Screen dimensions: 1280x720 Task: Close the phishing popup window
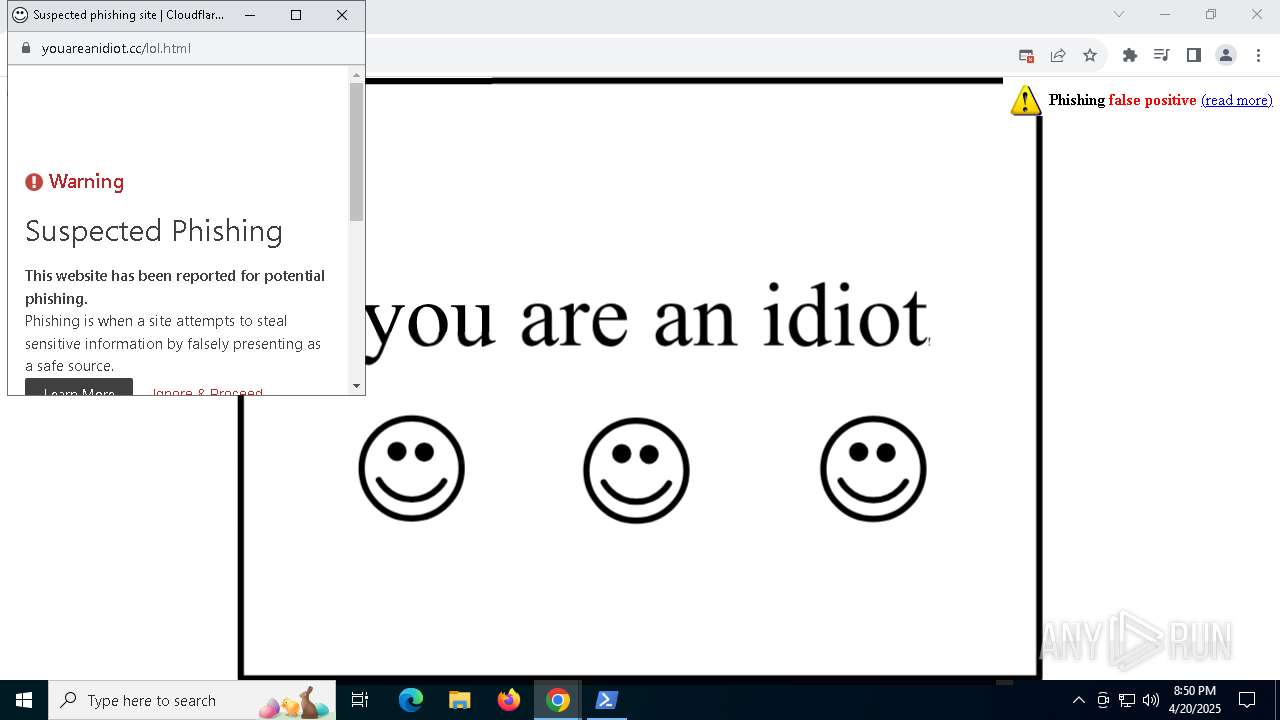(x=342, y=15)
